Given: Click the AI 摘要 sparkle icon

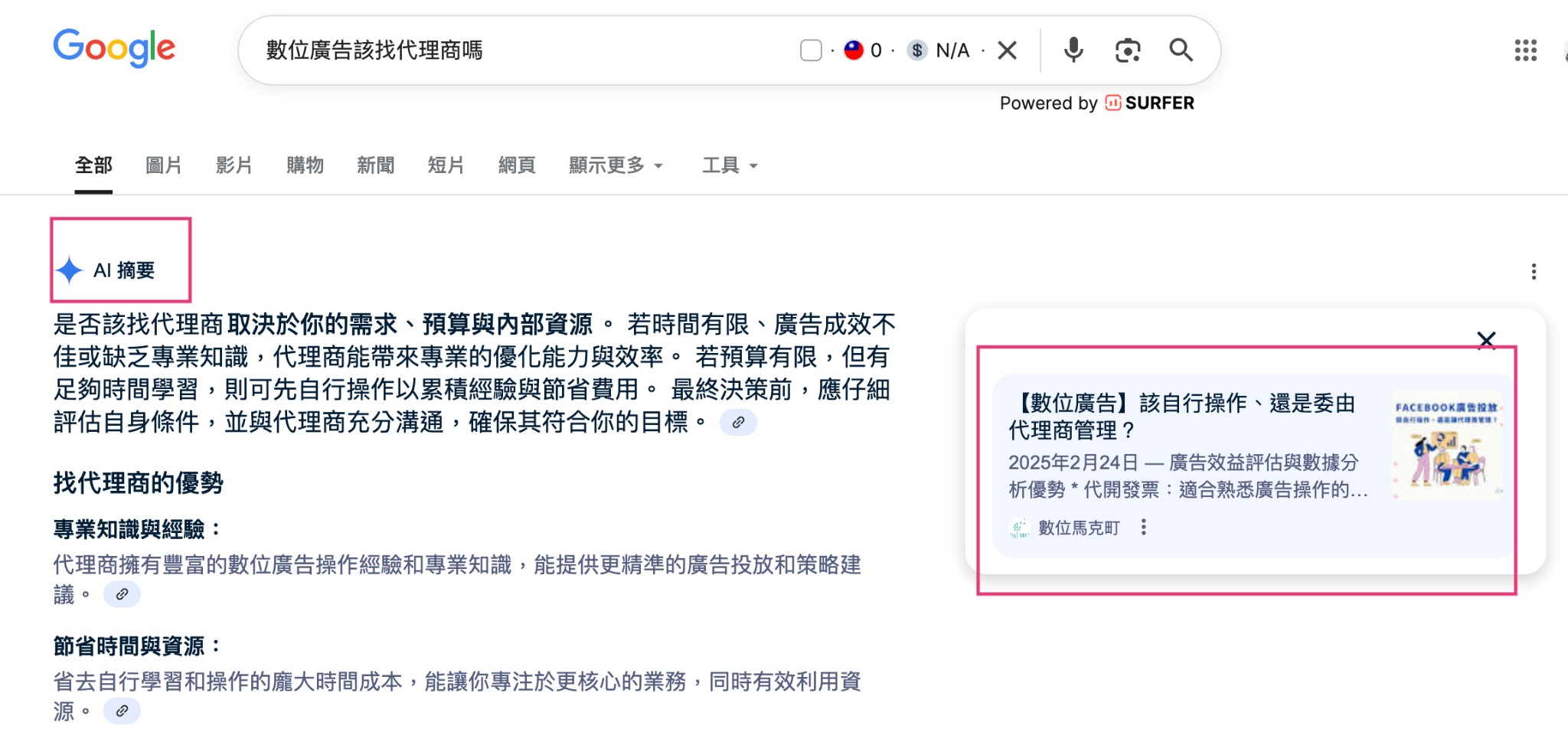Looking at the screenshot, I should 70,269.
